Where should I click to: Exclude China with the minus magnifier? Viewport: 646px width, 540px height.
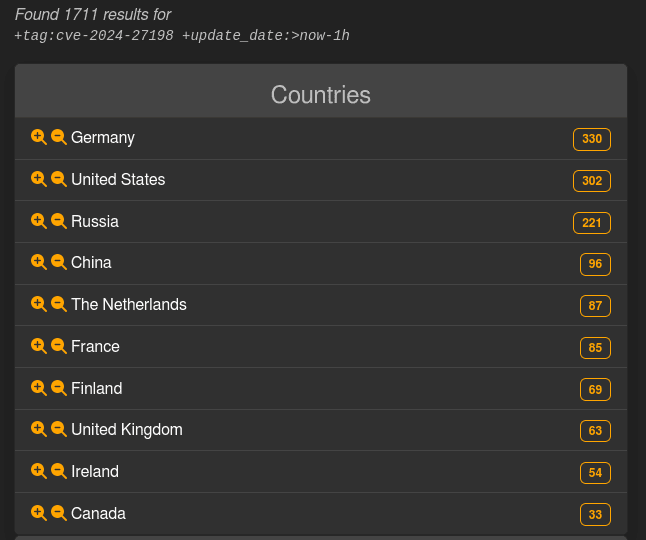point(58,262)
